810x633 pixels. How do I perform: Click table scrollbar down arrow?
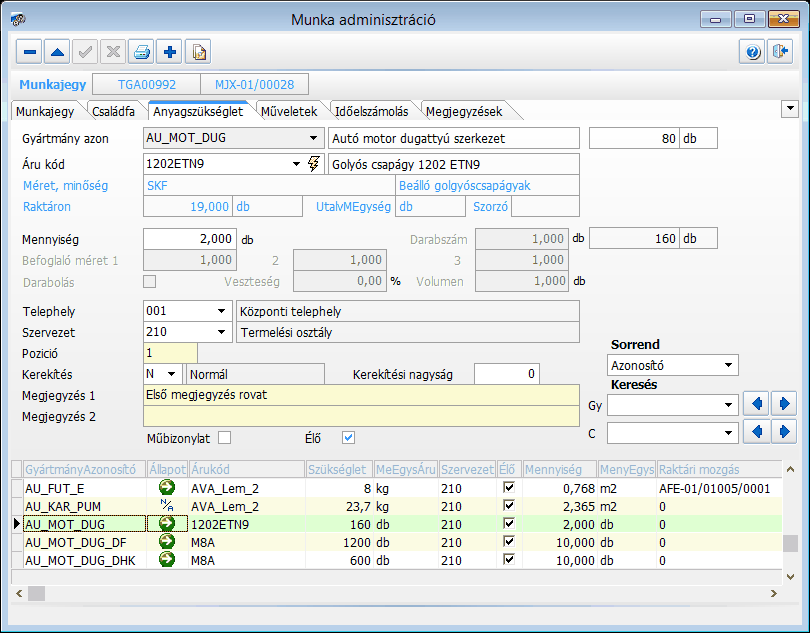point(790,576)
